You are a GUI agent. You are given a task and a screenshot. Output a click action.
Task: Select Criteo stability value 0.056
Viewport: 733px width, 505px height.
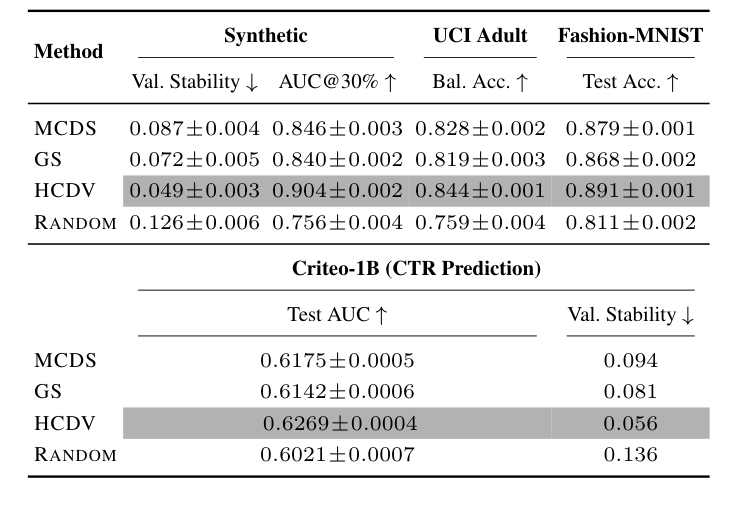(630, 423)
